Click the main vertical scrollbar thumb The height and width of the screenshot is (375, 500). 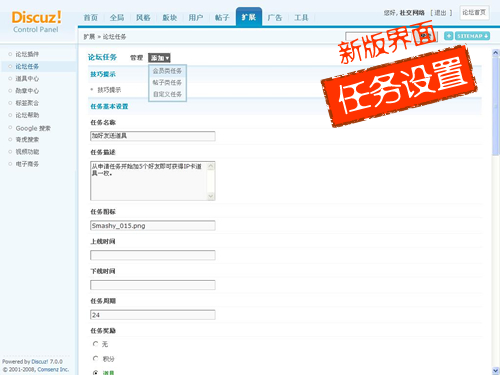point(496,106)
